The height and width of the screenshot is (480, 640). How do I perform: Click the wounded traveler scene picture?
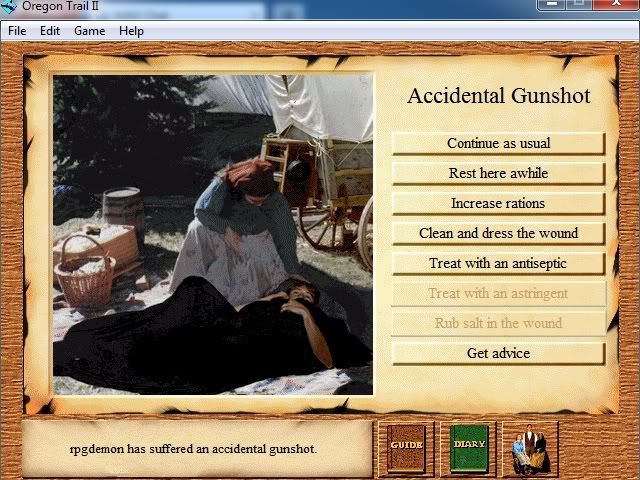pos(213,234)
